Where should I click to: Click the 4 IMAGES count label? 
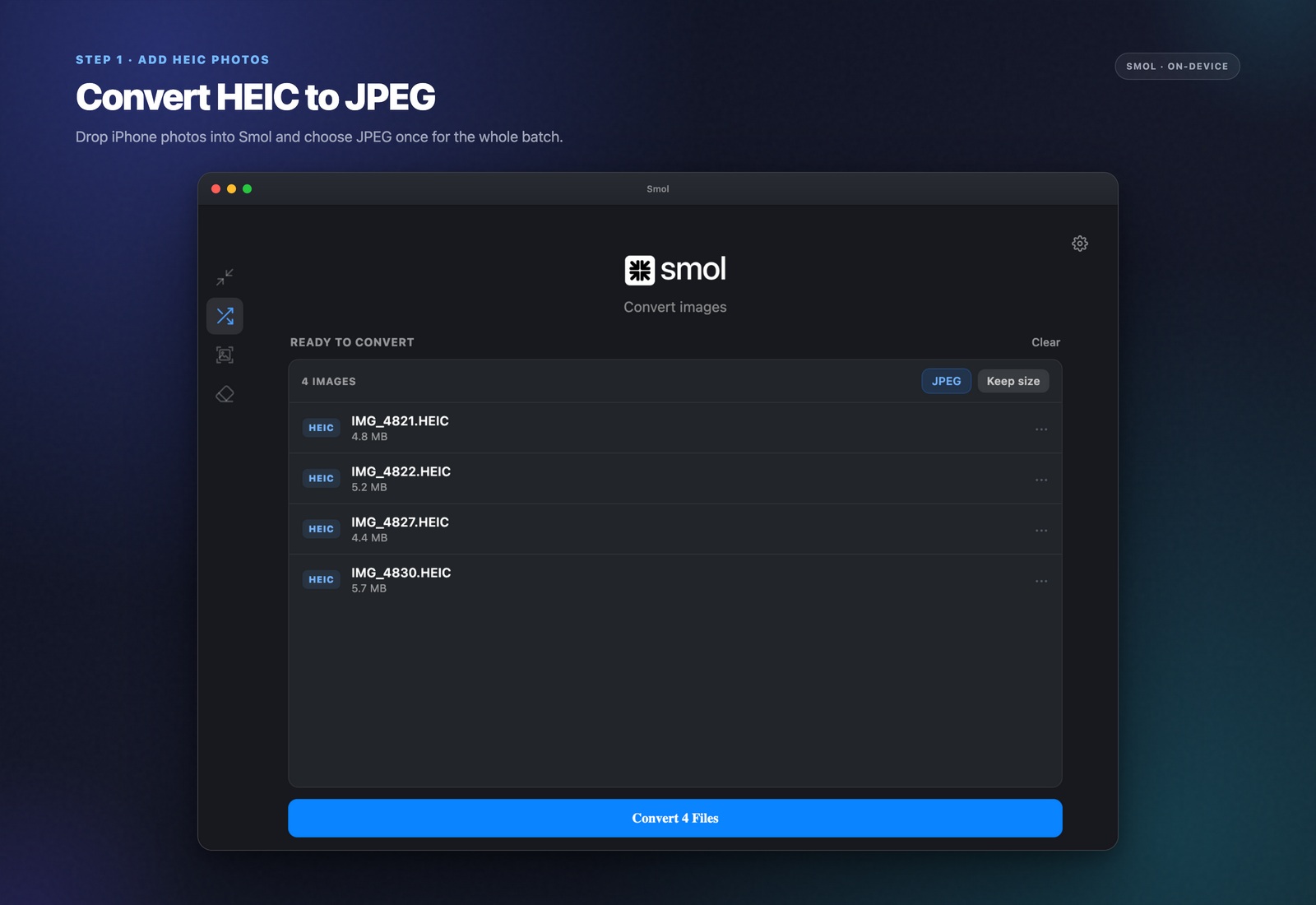click(x=328, y=382)
